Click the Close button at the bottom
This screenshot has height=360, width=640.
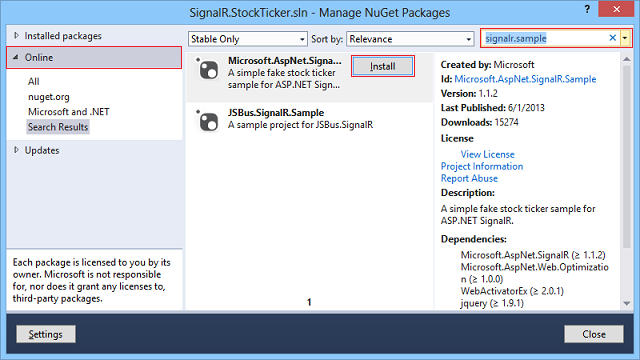pos(594,334)
